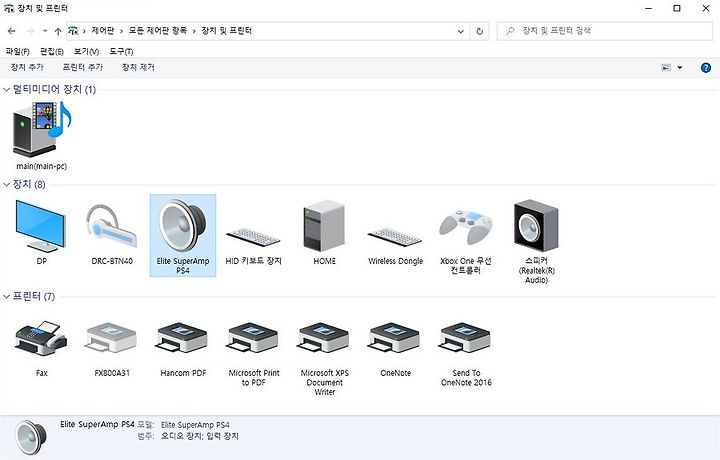Select the Microsoft XPS Document Writer icon
The image size is (720, 460).
point(324,338)
